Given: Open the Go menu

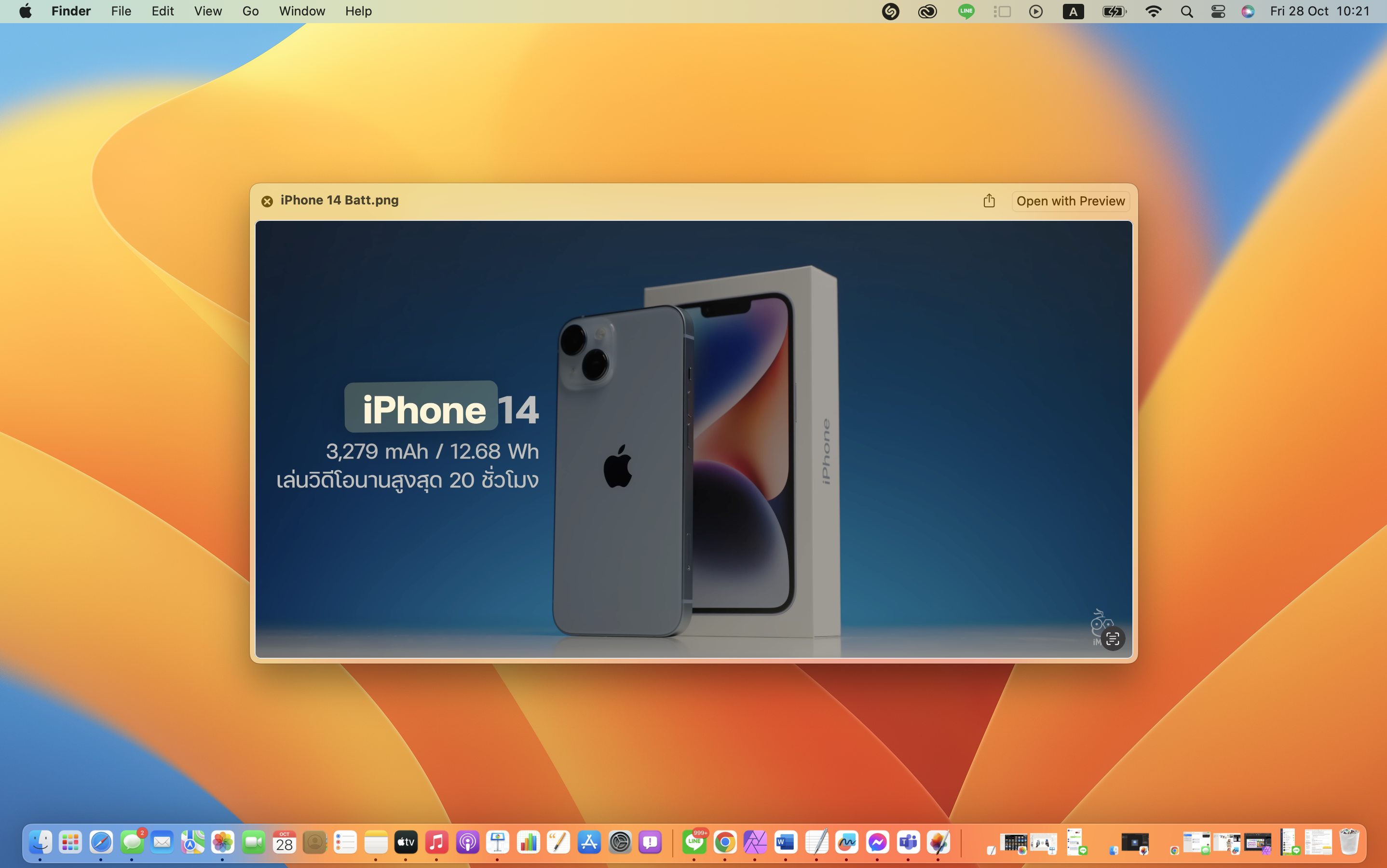Looking at the screenshot, I should tap(250, 12).
